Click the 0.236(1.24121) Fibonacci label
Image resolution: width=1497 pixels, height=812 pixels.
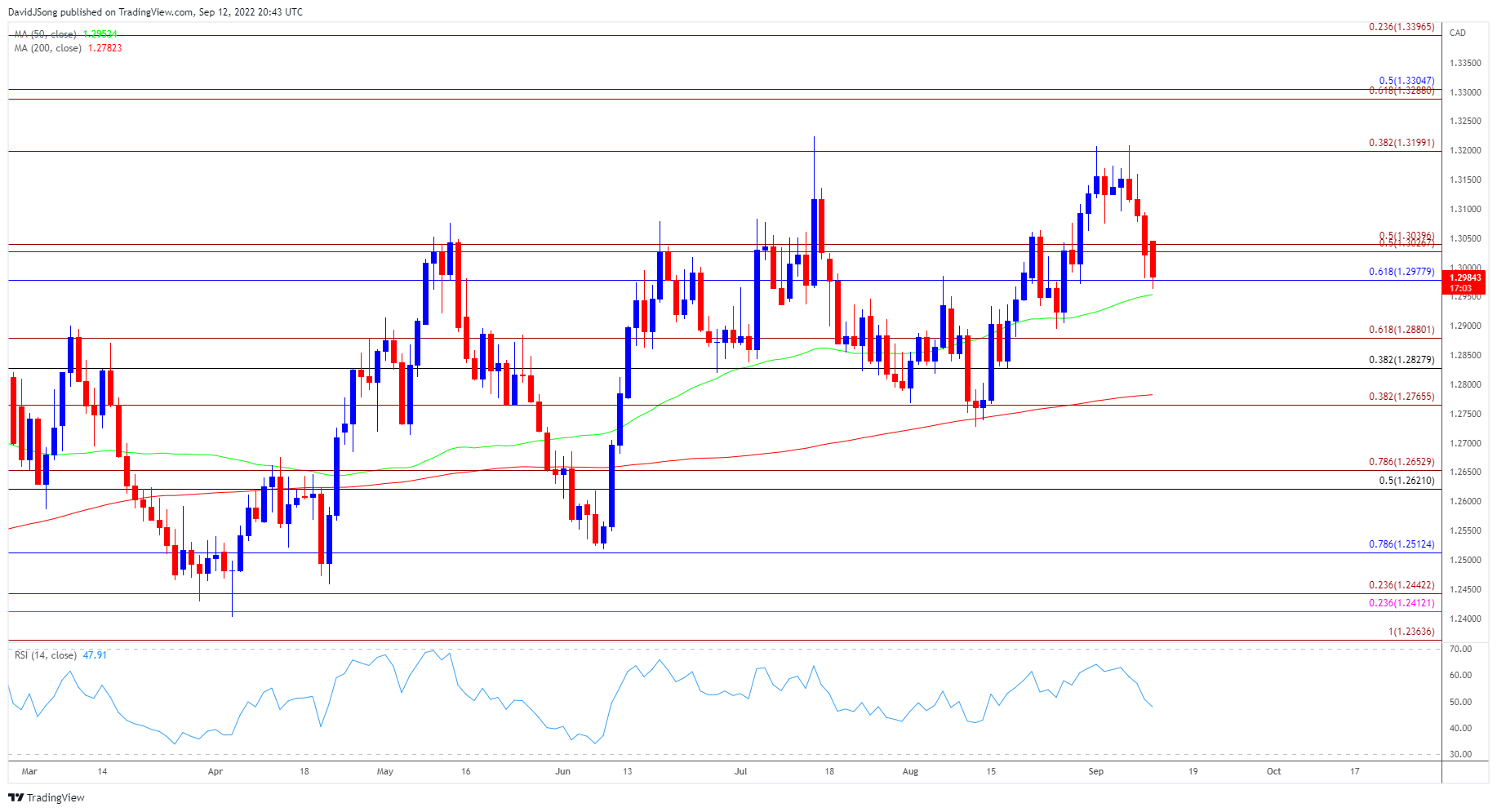point(1401,603)
